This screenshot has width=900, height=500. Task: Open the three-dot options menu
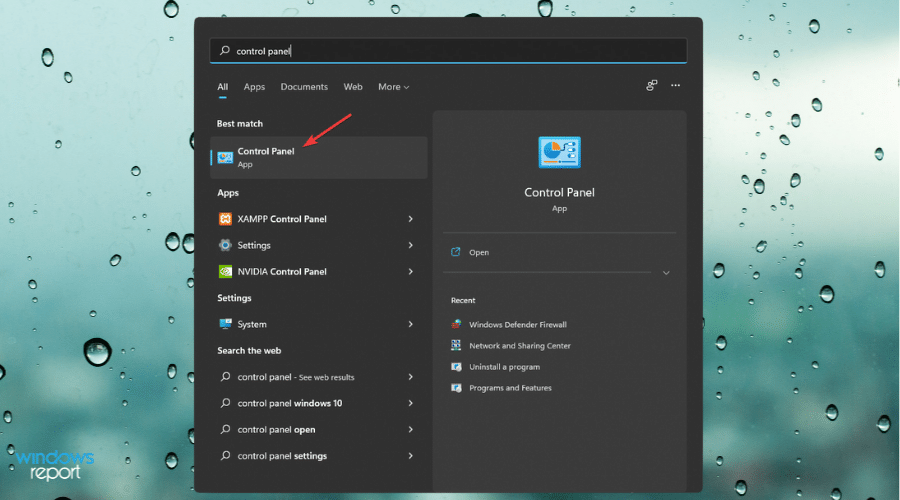(676, 86)
